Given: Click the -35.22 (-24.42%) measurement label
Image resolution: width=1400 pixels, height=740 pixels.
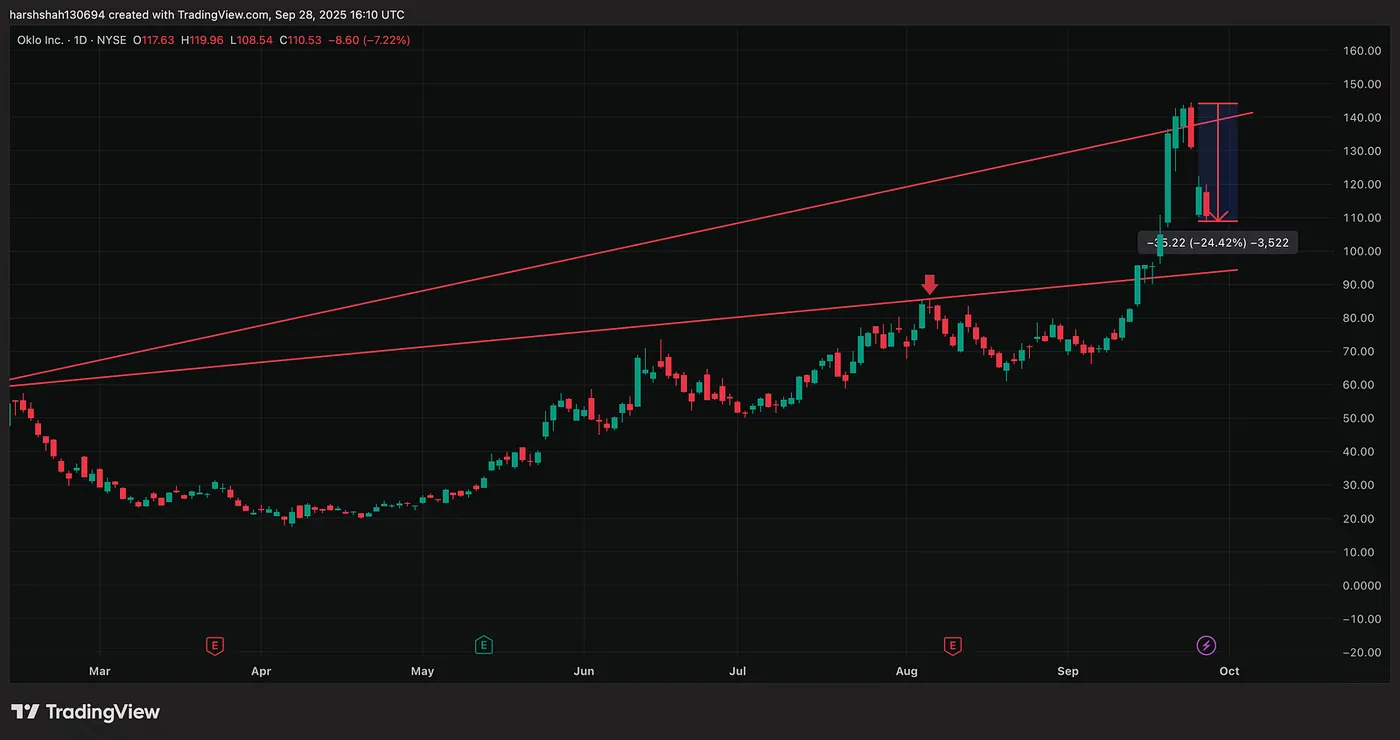Looking at the screenshot, I should coord(1218,242).
